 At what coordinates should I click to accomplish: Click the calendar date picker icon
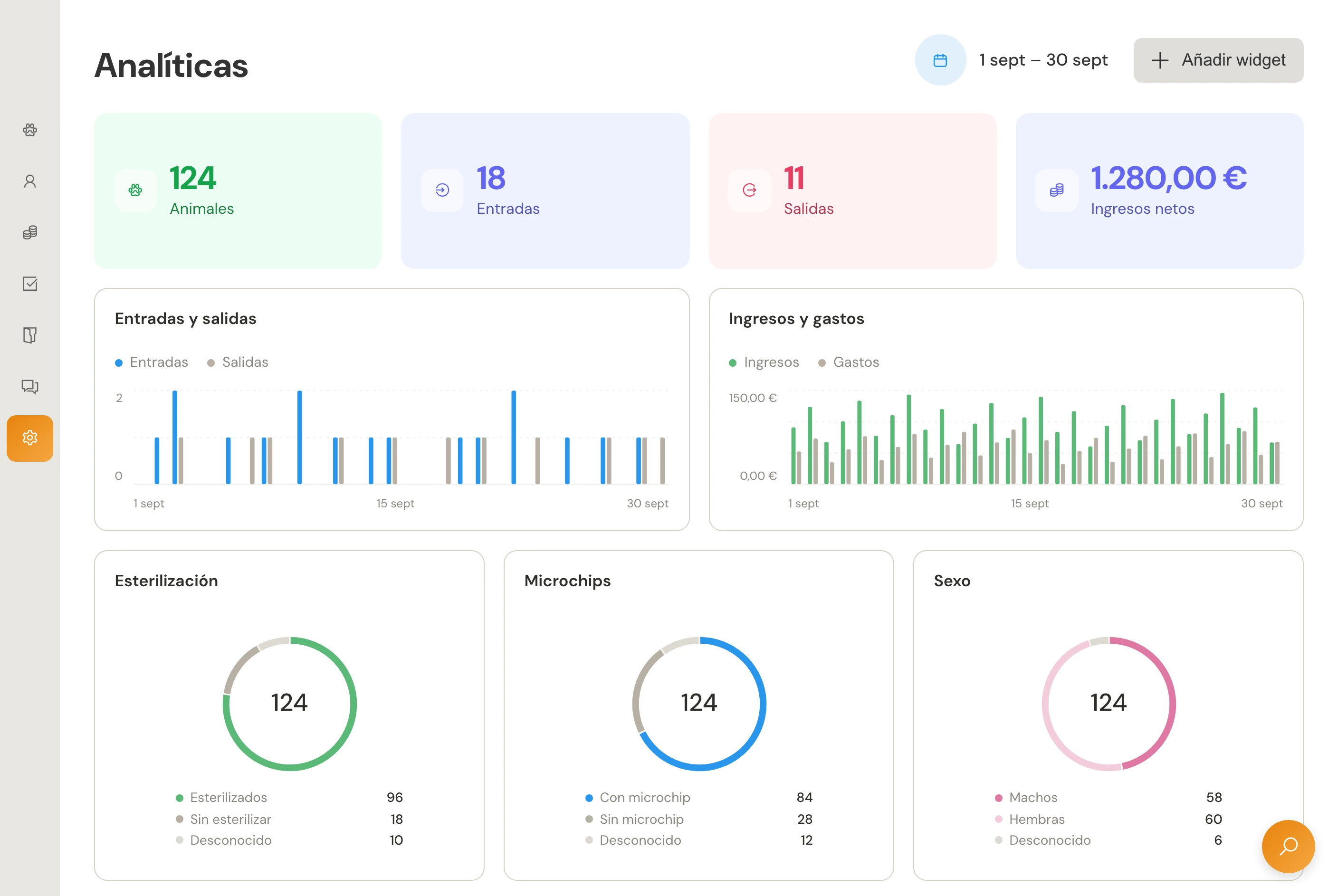pos(940,60)
